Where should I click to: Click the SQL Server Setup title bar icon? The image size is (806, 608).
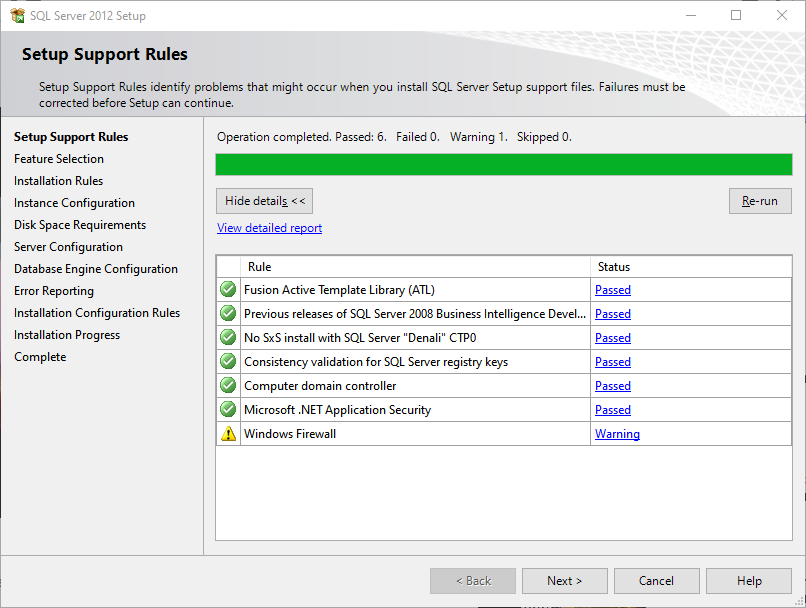(17, 15)
